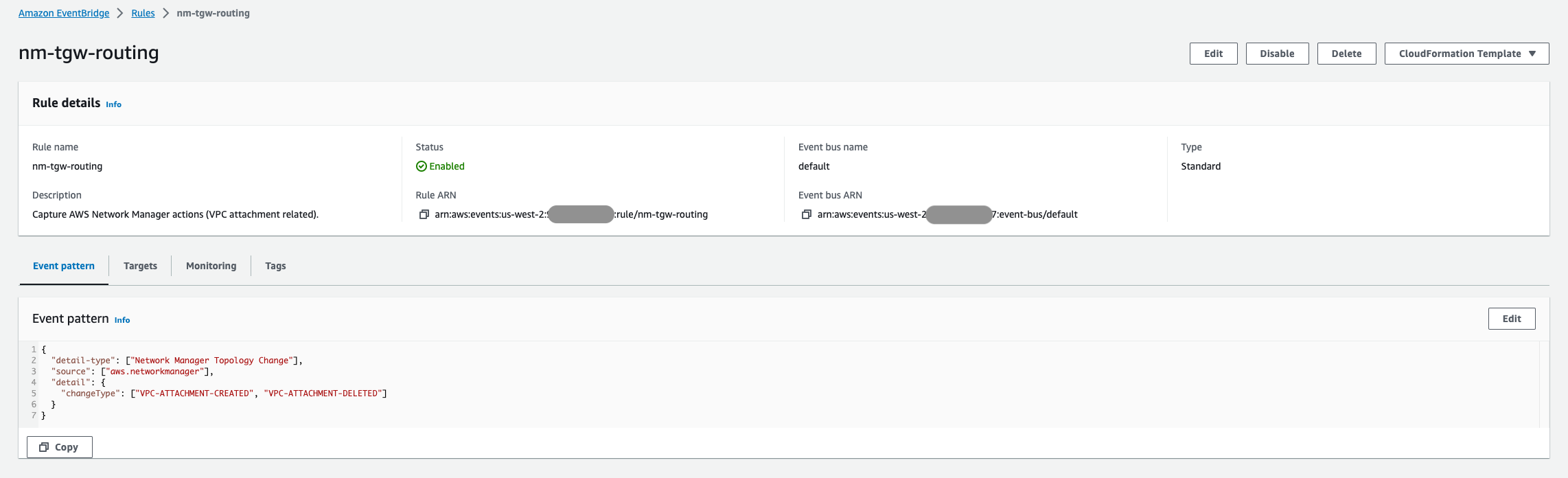Copy the event pattern JSON

(x=59, y=447)
